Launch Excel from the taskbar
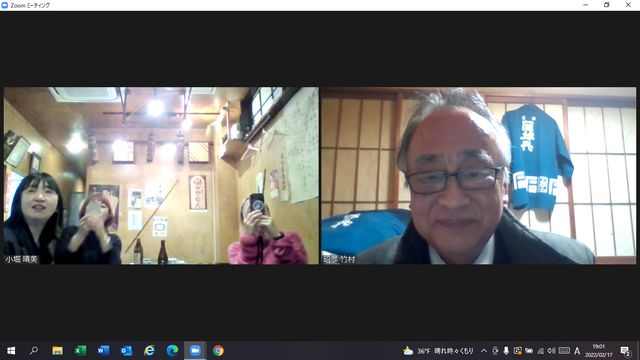Image resolution: width=640 pixels, height=360 pixels. [x=80, y=351]
